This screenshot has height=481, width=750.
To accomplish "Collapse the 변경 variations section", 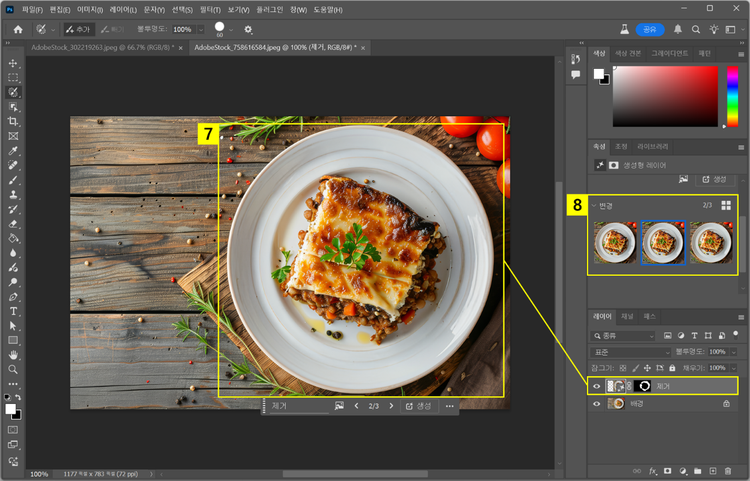I will pyautogui.click(x=593, y=205).
